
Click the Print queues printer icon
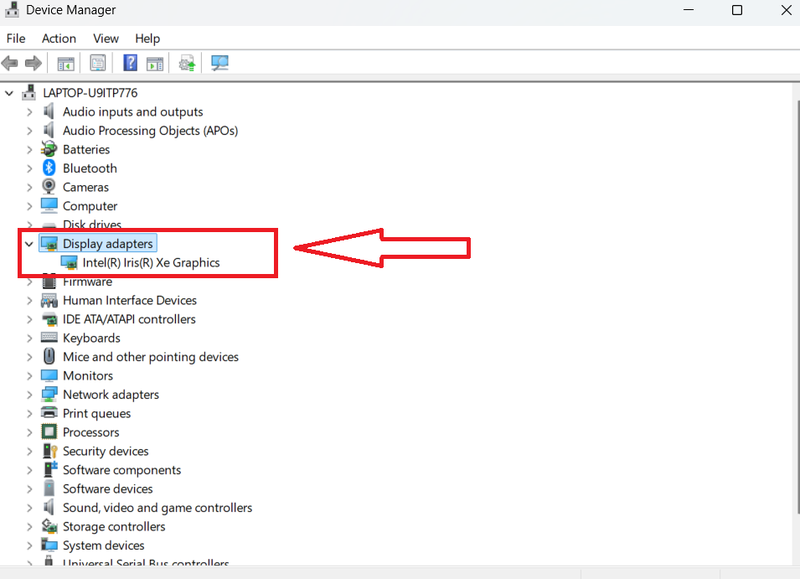pos(49,413)
